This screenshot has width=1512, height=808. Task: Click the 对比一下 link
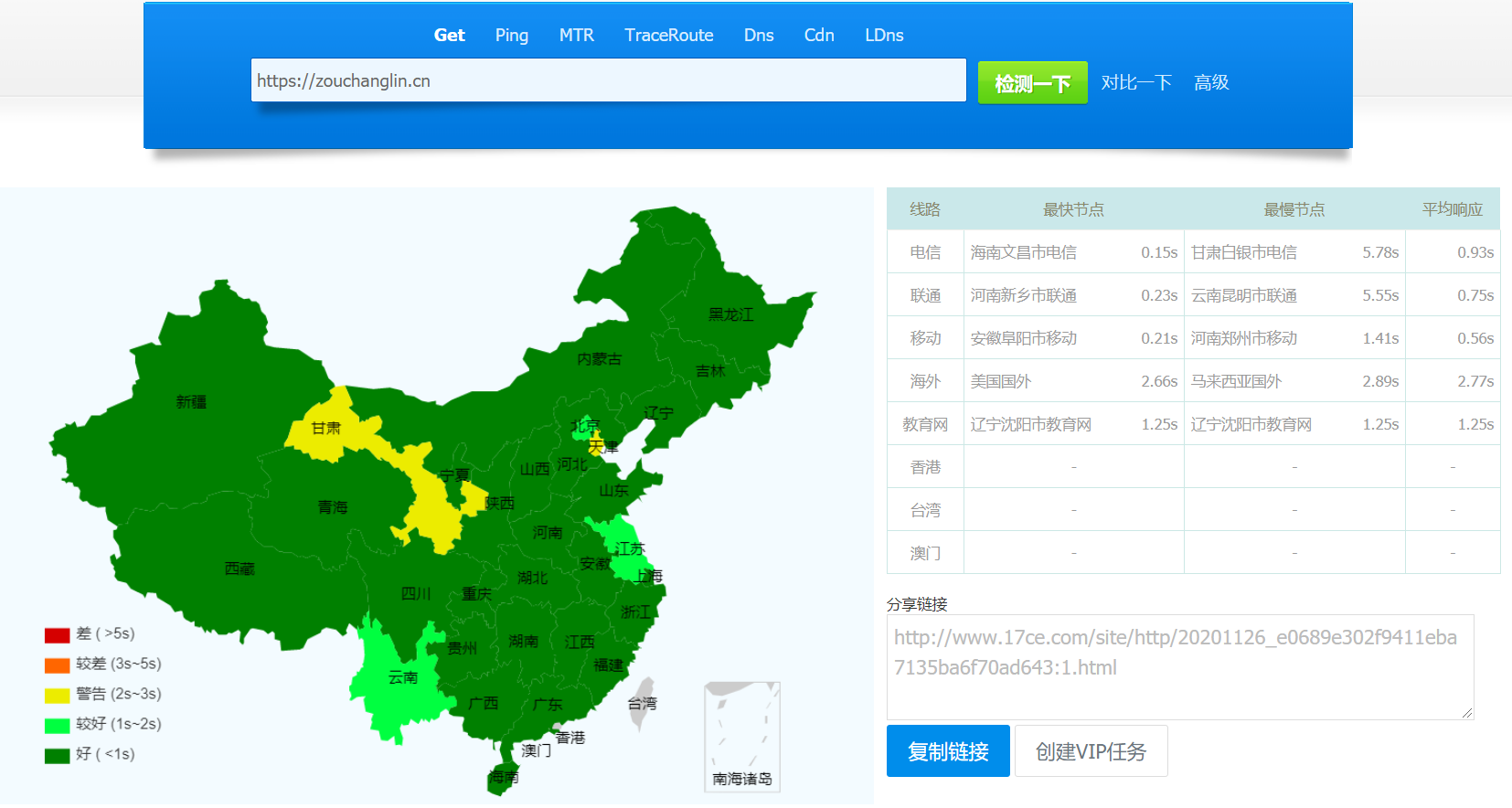coord(1135,83)
